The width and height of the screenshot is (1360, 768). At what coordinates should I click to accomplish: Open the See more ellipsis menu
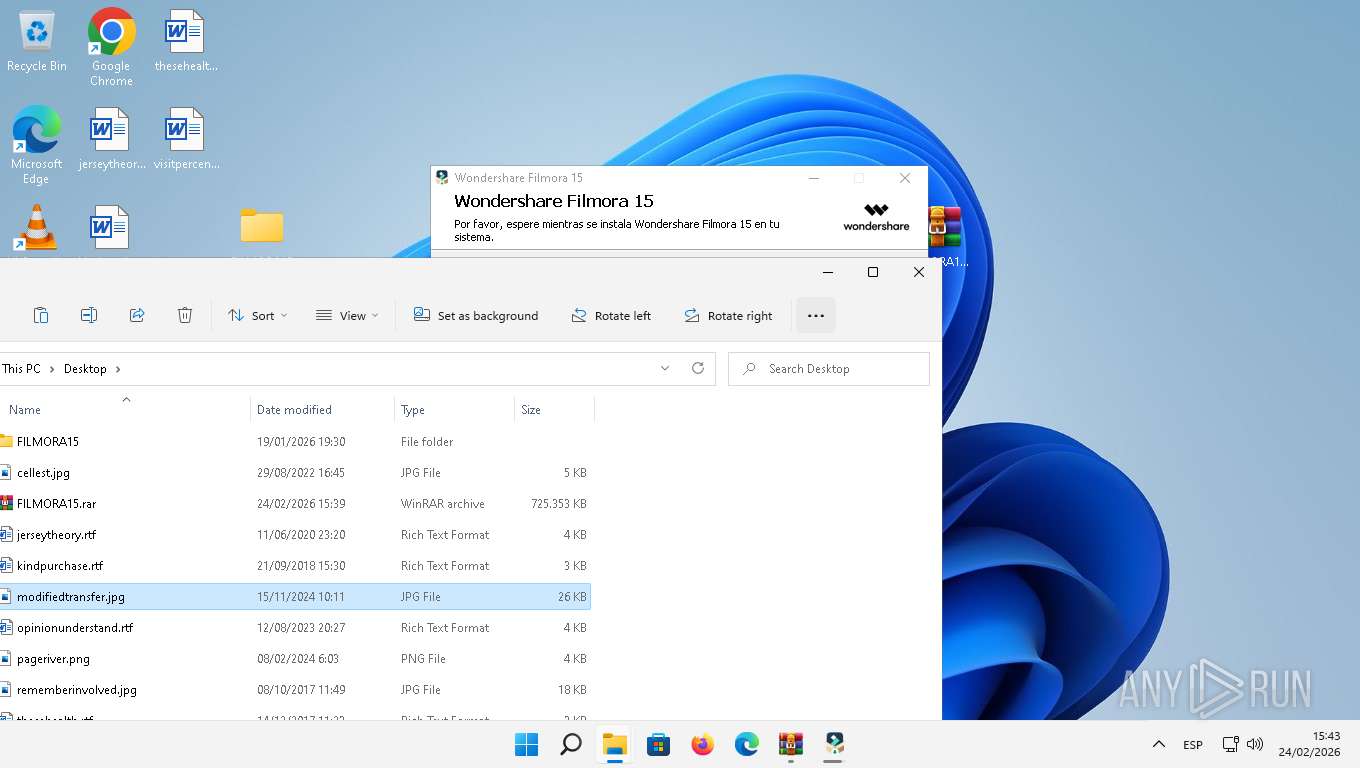tap(815, 315)
